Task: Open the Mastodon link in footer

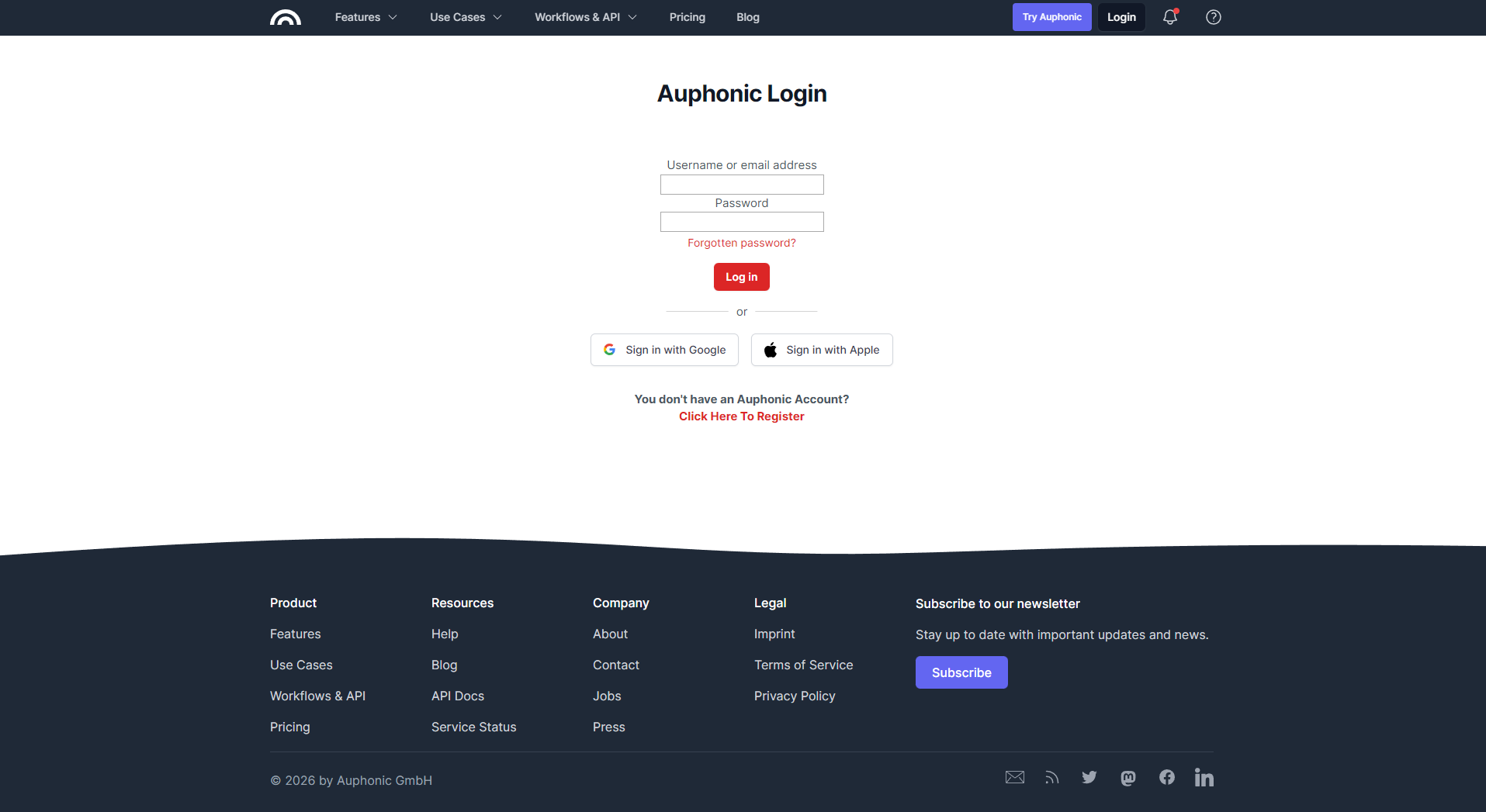Action: (x=1127, y=777)
